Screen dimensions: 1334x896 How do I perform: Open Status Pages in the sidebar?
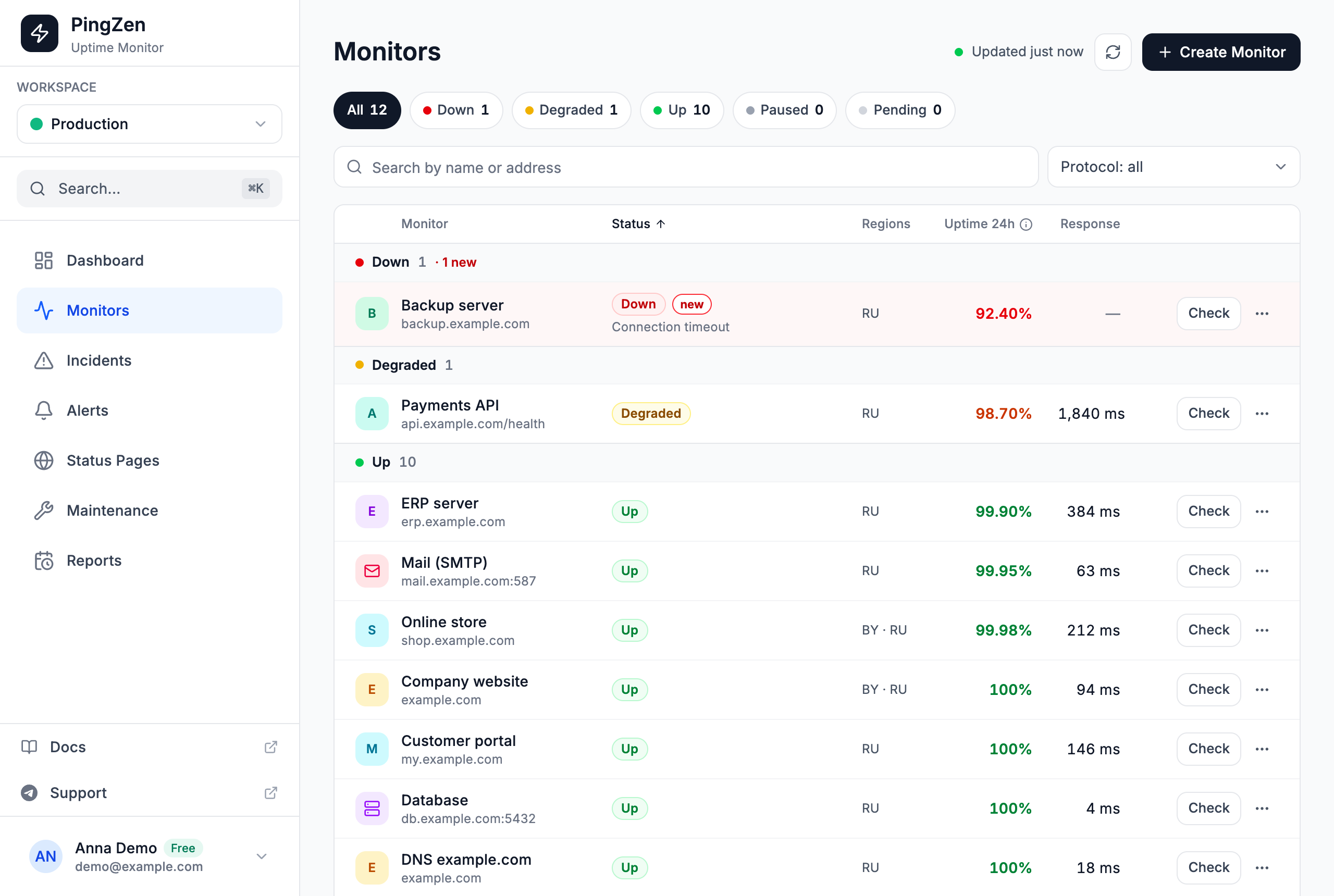point(149,461)
